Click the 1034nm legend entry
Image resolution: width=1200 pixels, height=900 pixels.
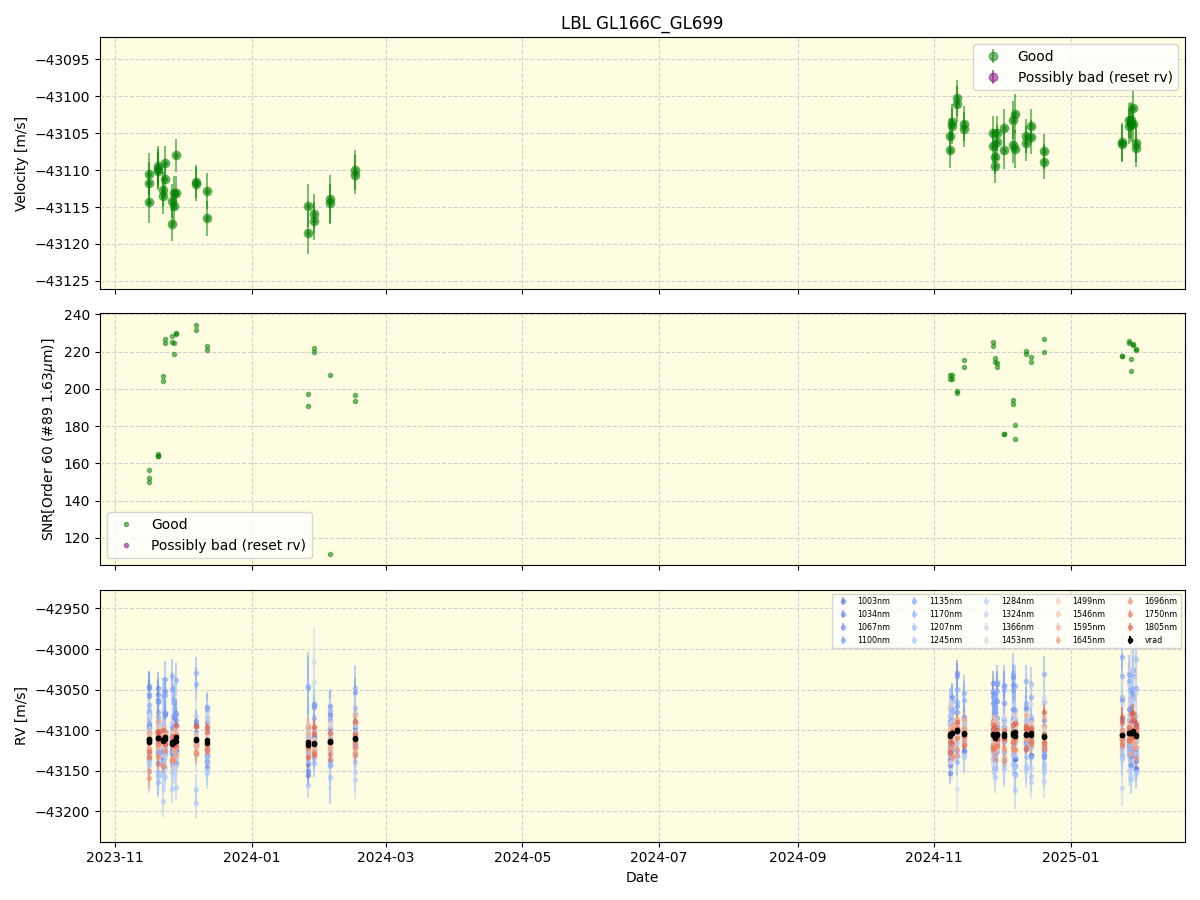pos(873,614)
